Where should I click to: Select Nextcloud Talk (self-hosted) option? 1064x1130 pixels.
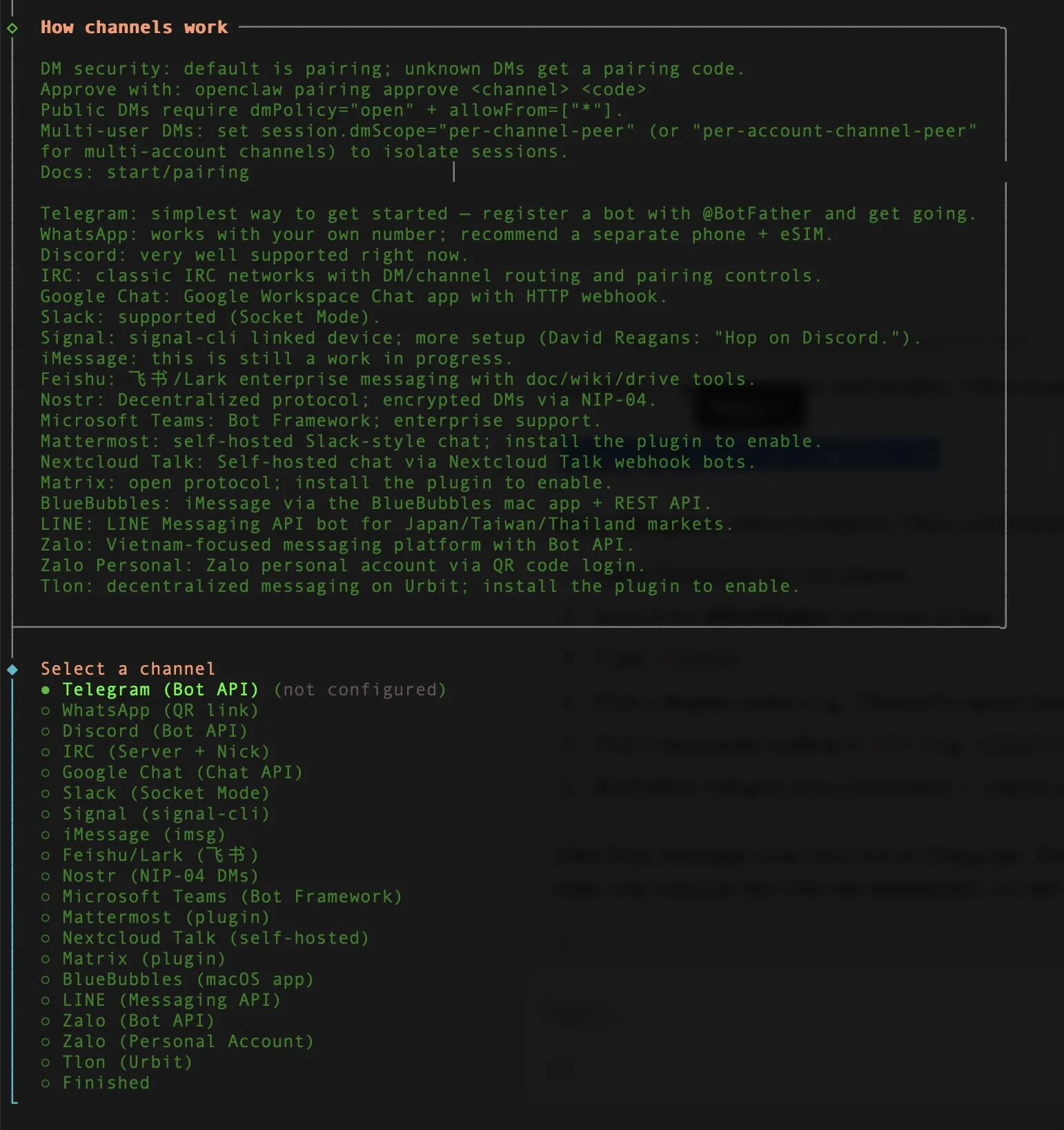[x=215, y=938]
